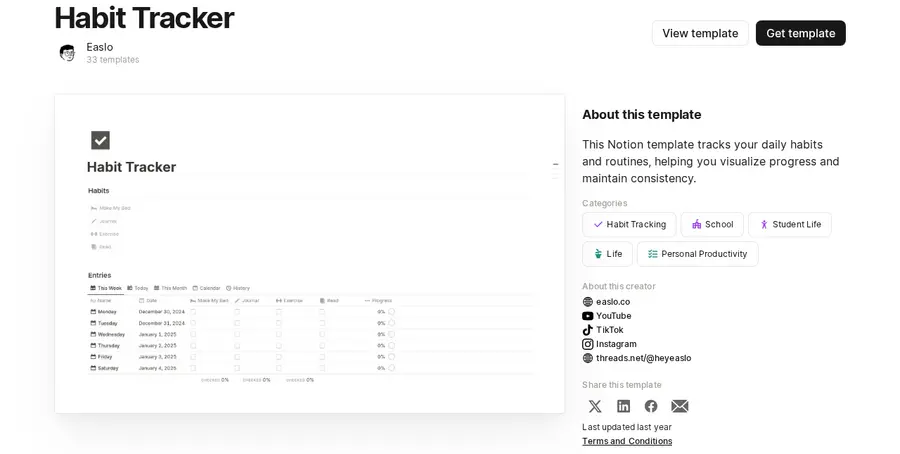Viewport: 900px width, 454px height.
Task: Select the Student Life category tag
Action: (790, 224)
